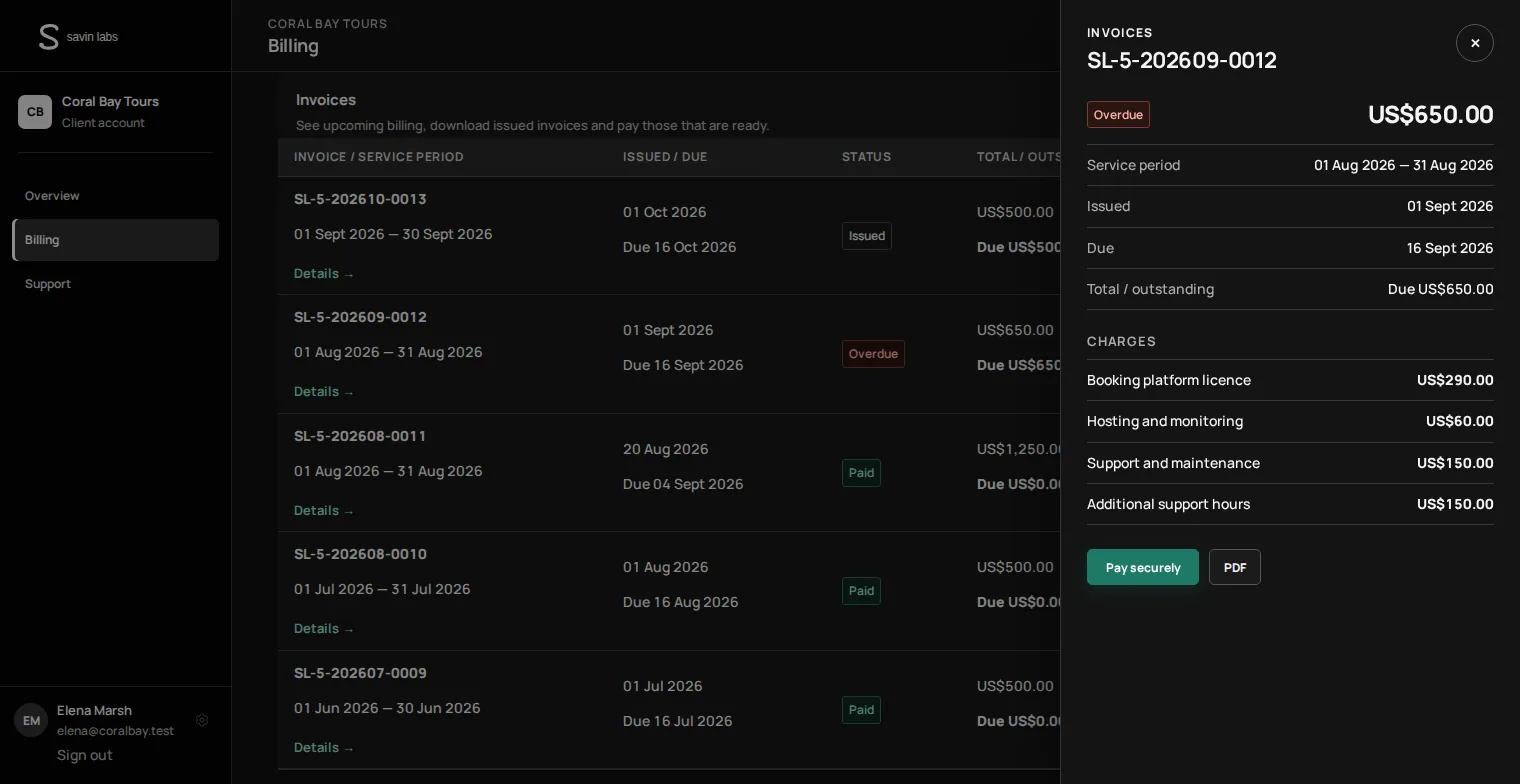Click Due 04 Sept 2026 in the table

[x=683, y=484]
